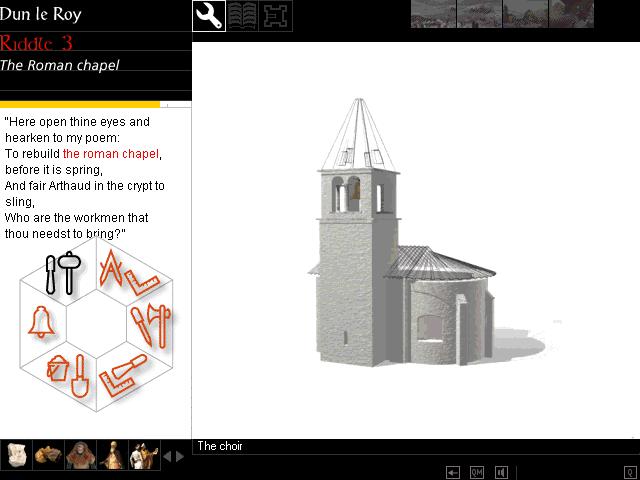640x480 pixels.
Task: Choose the chisel and mallet workman
Action: [63, 273]
